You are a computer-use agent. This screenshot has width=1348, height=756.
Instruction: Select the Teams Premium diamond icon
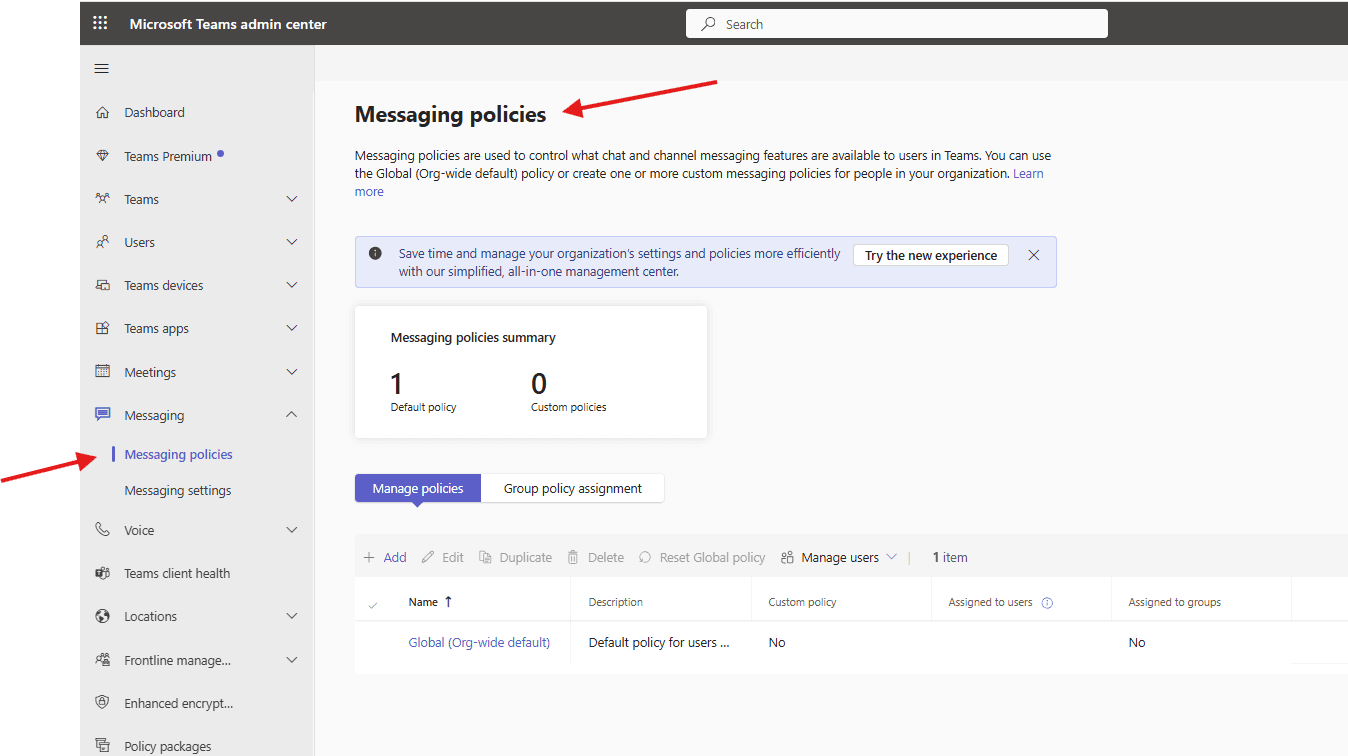click(x=101, y=155)
